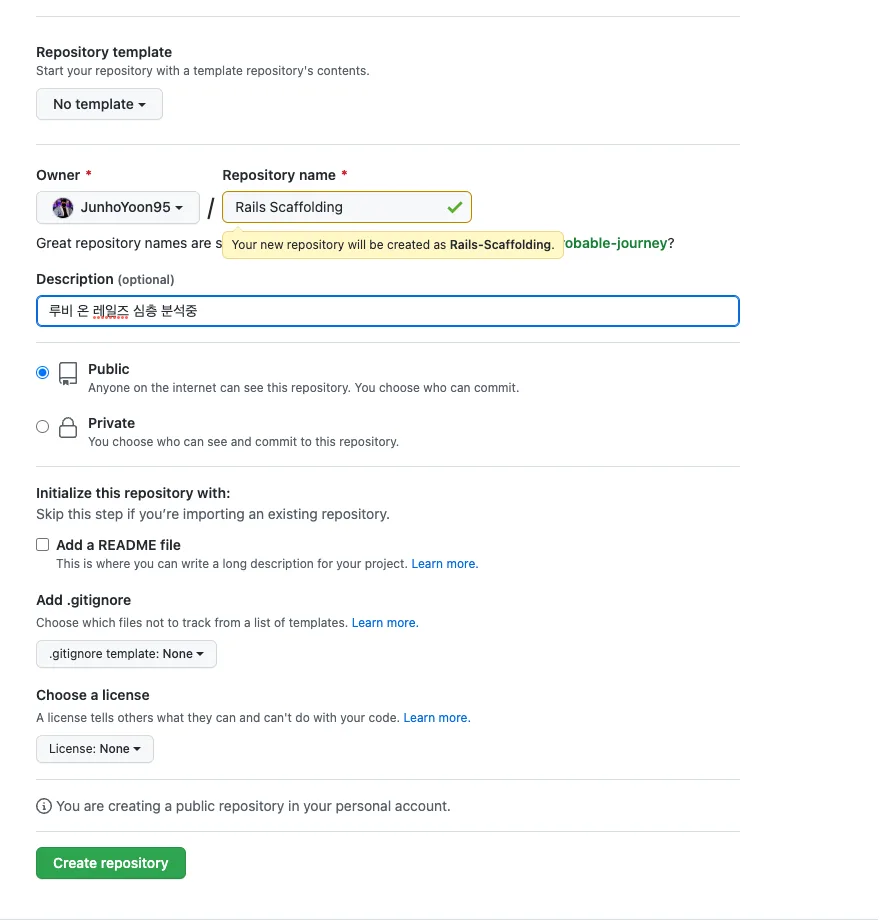Click the info circle icon near account notice
Viewport: 890px width, 920px height.
tap(44, 806)
